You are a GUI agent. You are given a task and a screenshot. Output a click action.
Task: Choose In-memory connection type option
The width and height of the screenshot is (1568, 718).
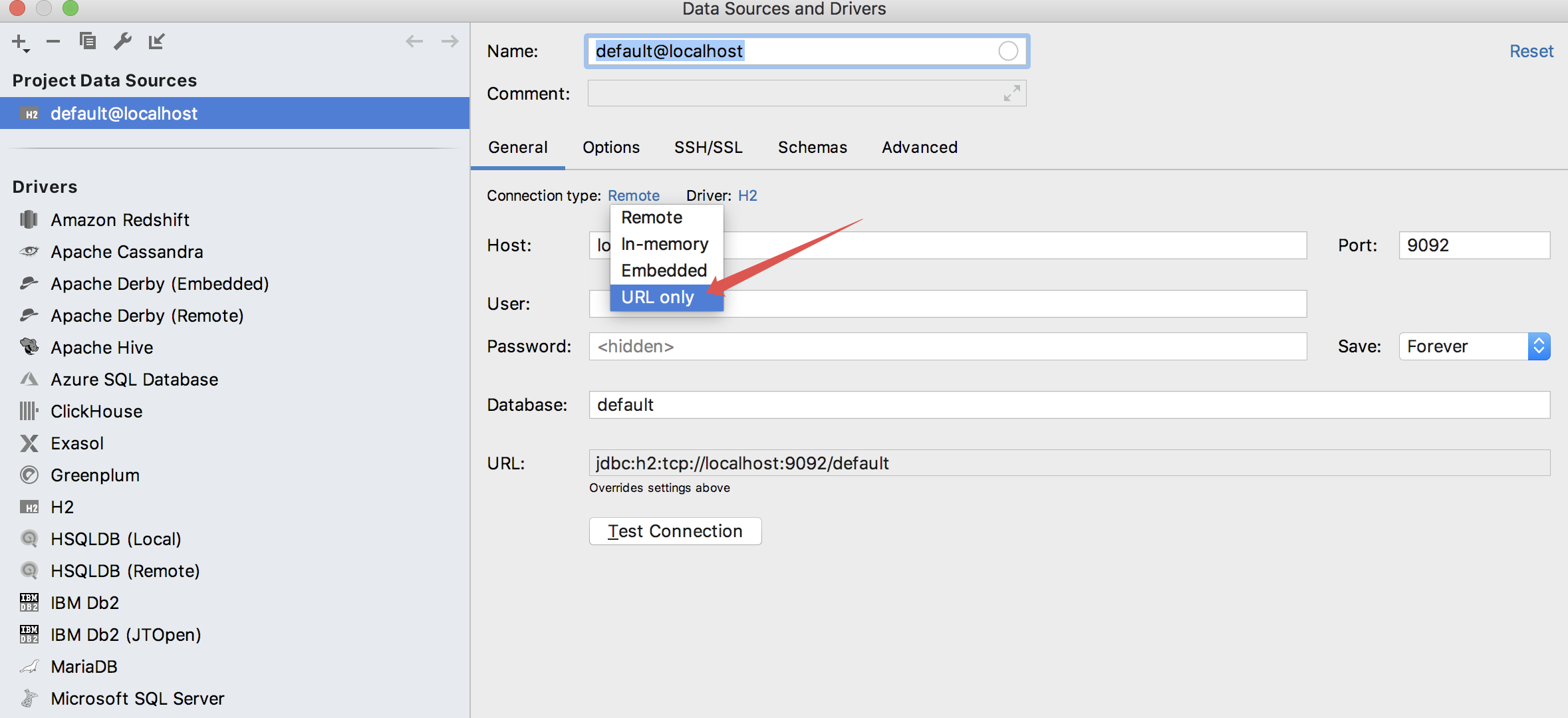[x=664, y=244]
